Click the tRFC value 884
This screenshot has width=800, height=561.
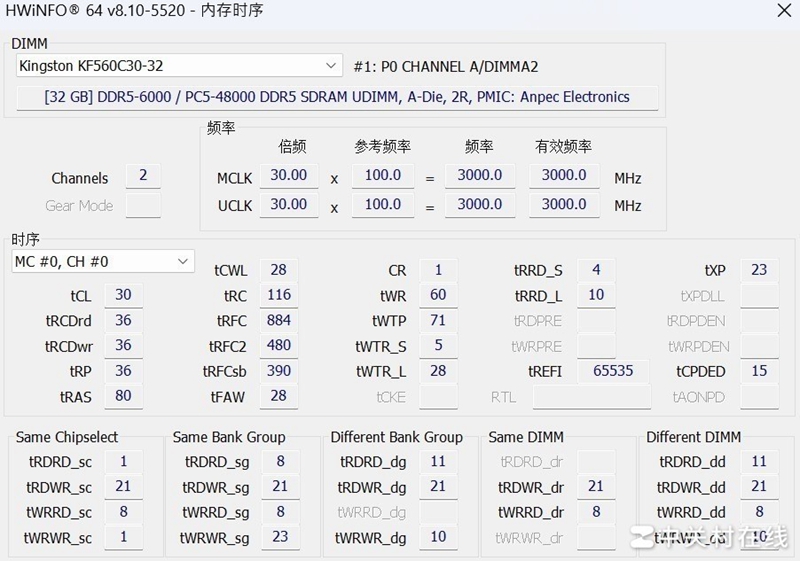tap(279, 321)
